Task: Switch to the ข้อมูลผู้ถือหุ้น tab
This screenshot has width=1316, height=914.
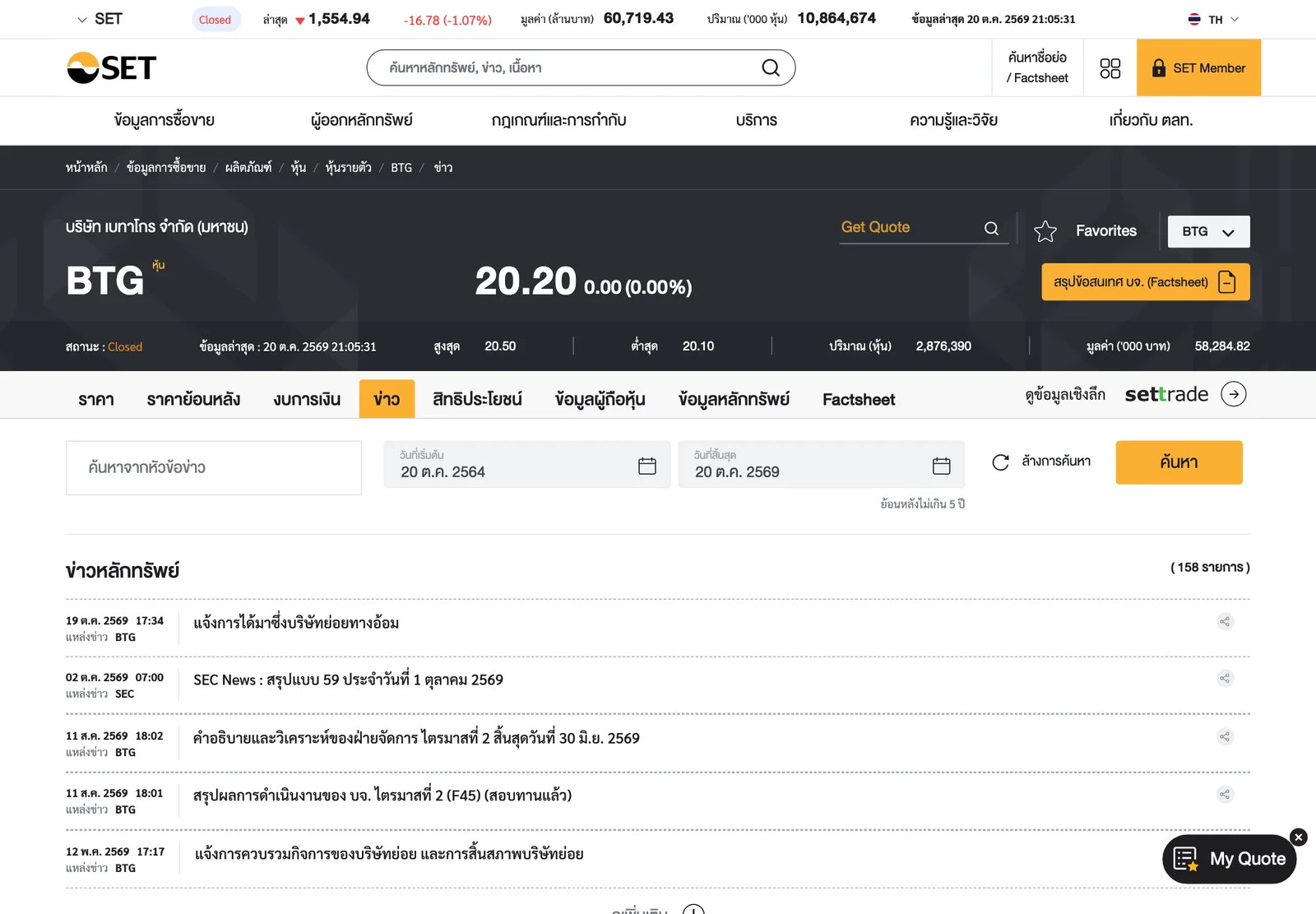Action: click(600, 399)
